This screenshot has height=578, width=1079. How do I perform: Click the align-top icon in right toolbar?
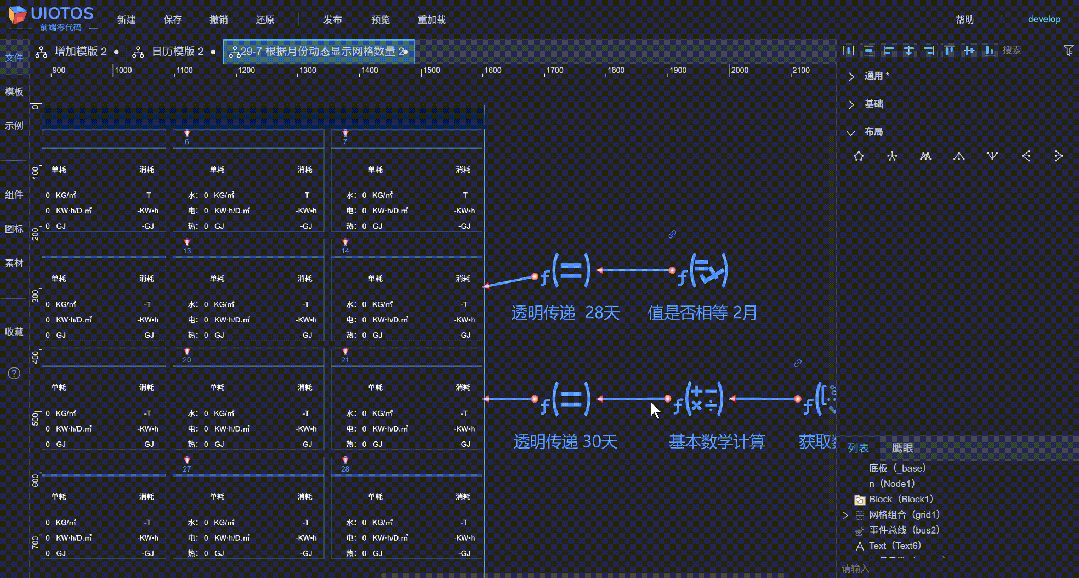(950, 50)
